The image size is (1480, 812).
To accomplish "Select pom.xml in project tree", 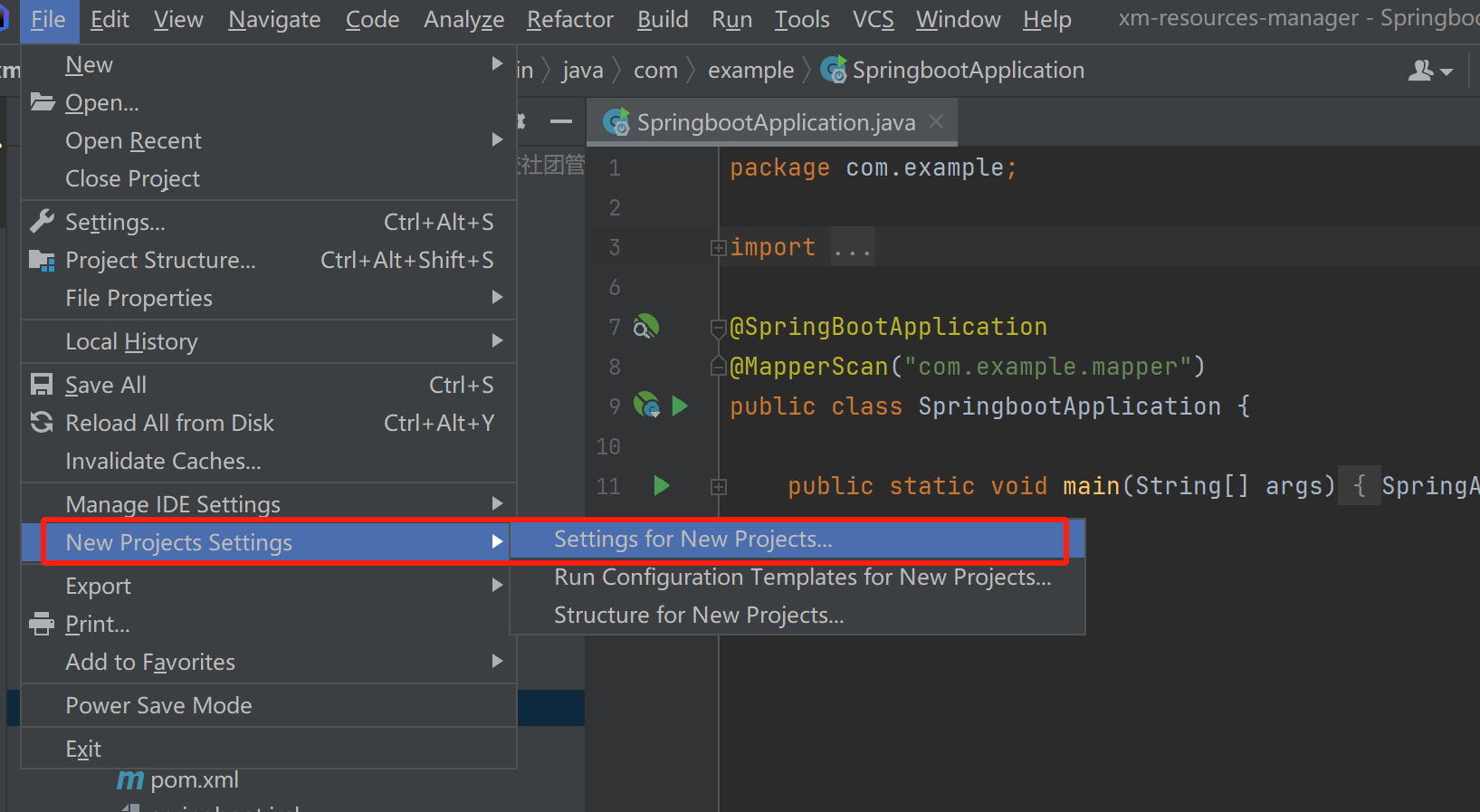I will pos(195,780).
